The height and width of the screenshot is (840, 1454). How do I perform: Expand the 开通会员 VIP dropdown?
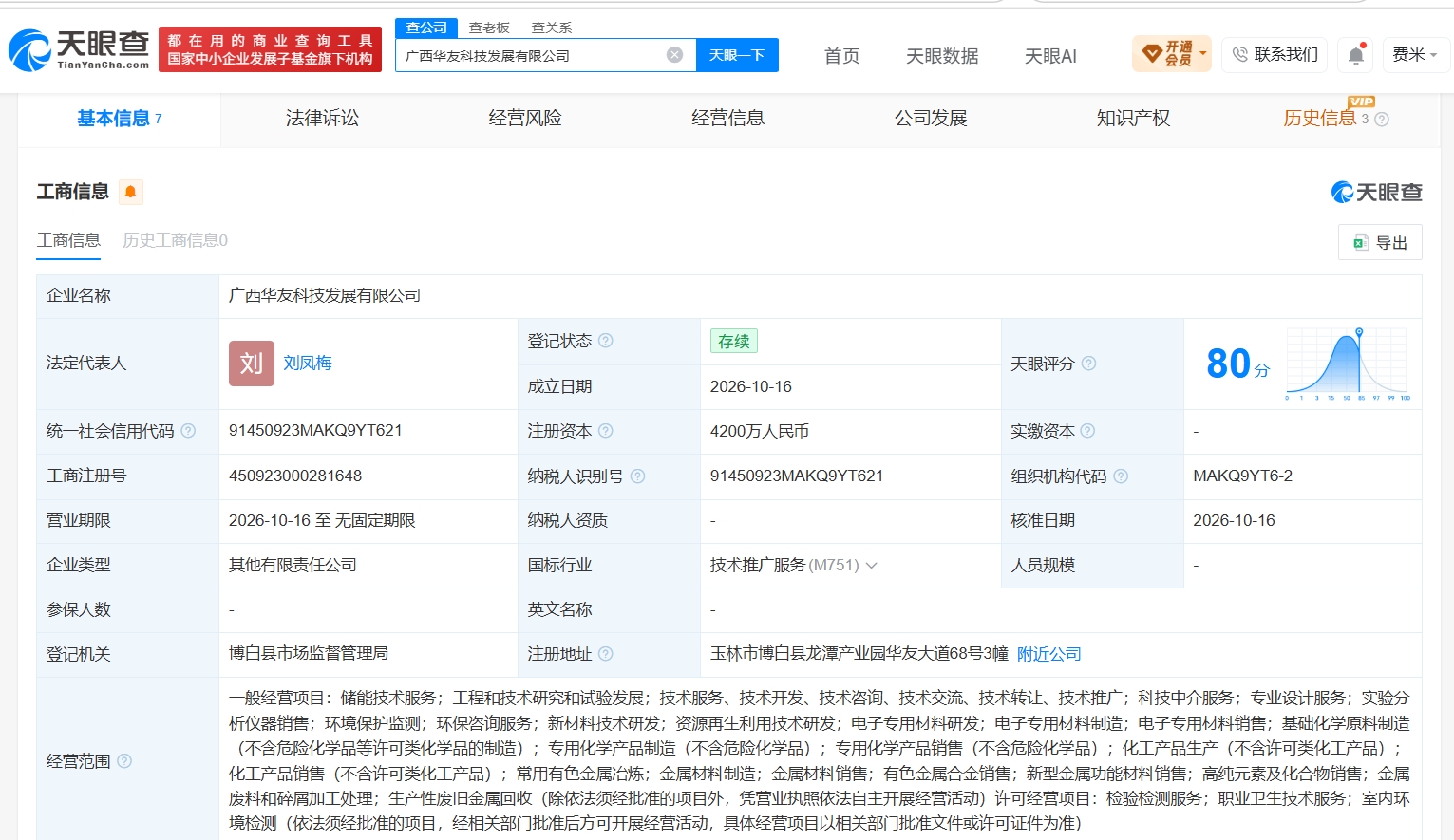pyautogui.click(x=1173, y=54)
